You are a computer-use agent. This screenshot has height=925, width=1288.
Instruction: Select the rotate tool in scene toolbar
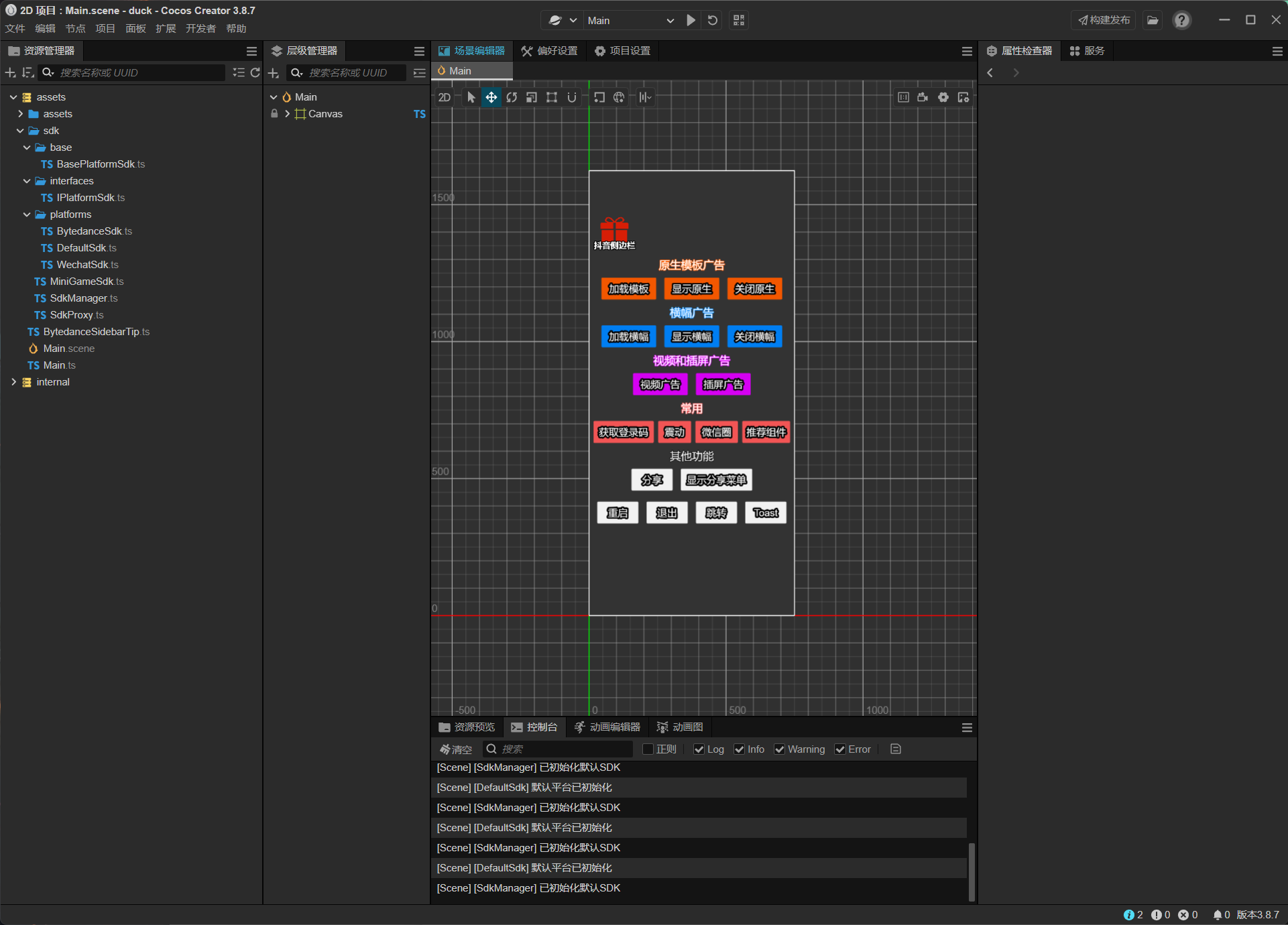coord(512,97)
